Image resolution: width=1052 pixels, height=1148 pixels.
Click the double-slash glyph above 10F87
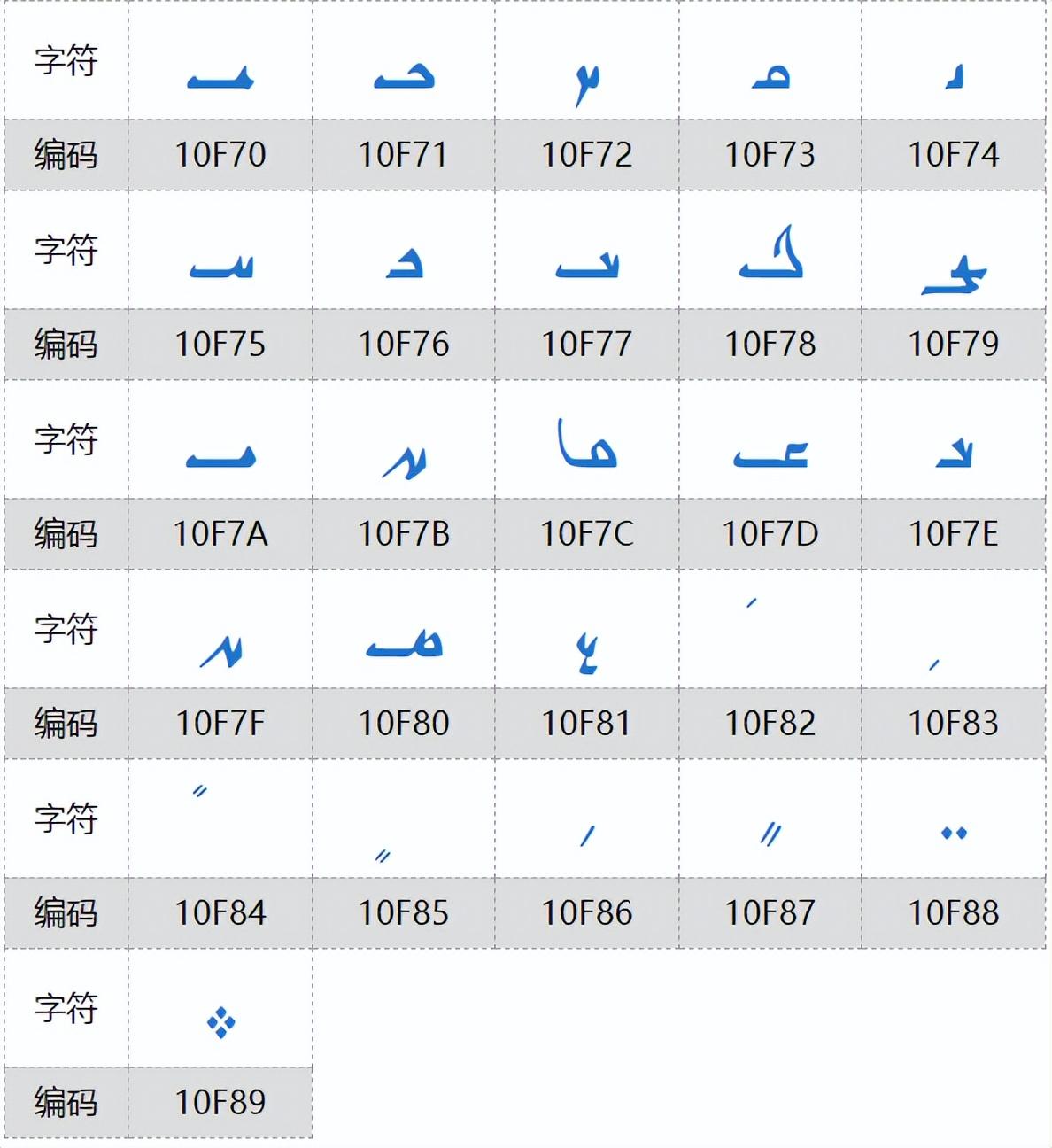pyautogui.click(x=770, y=834)
